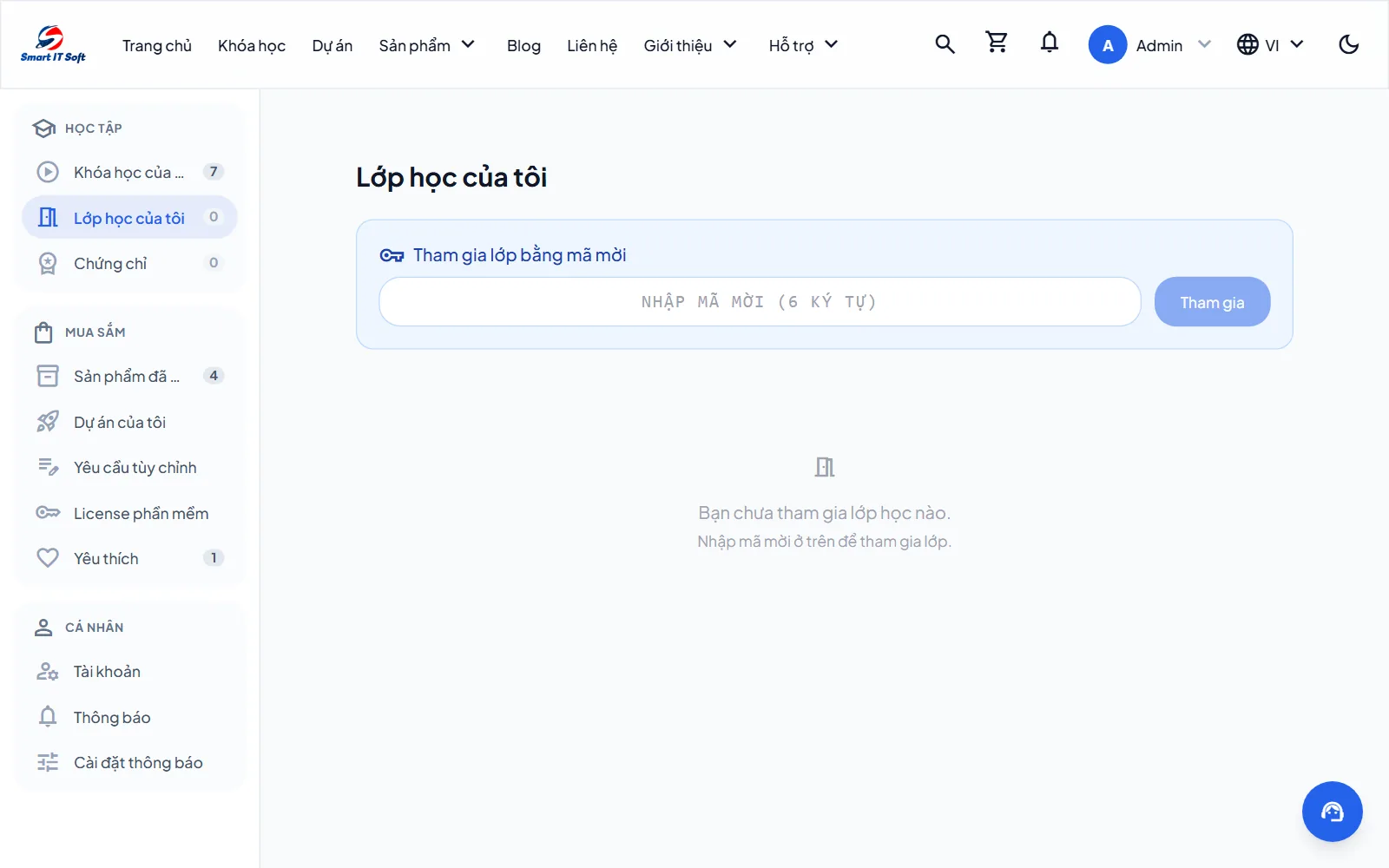Click the bell icon for Thông báo sidebar
The height and width of the screenshot is (868, 1389).
coord(48,717)
